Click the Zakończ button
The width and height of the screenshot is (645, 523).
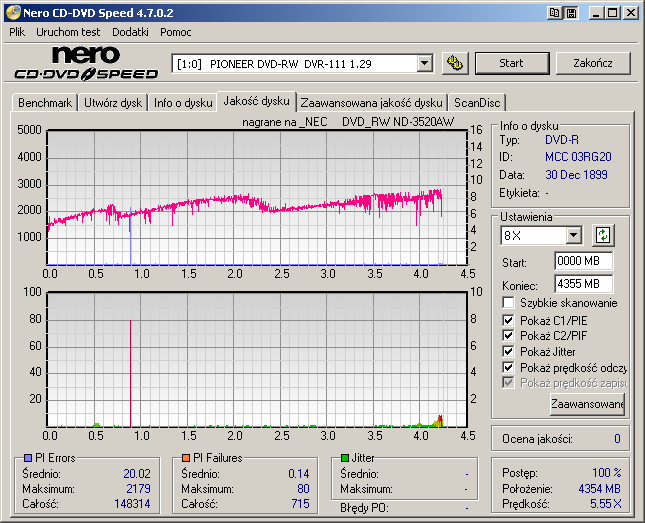pyautogui.click(x=593, y=63)
